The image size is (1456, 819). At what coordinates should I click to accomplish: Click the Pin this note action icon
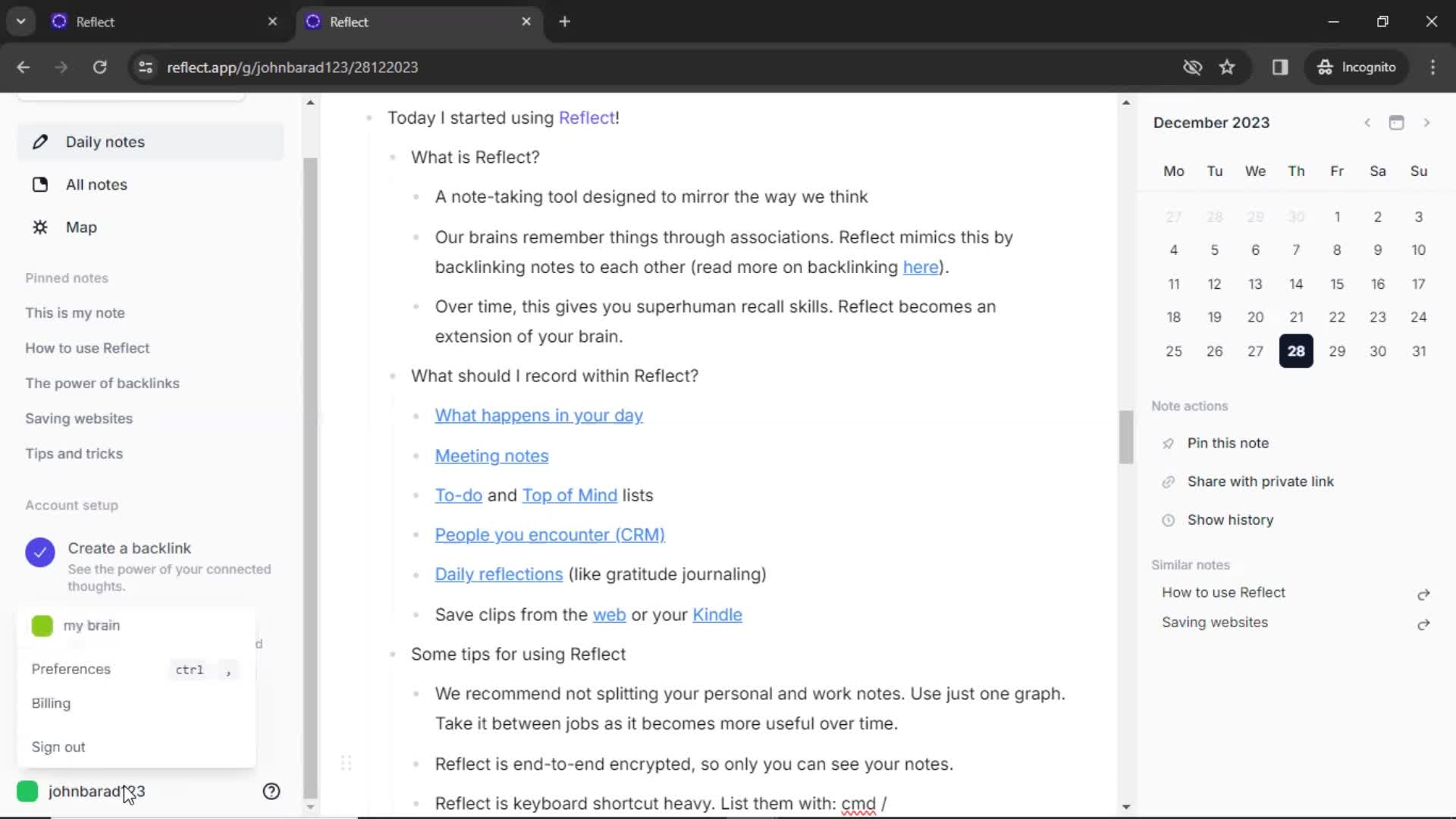click(1167, 443)
